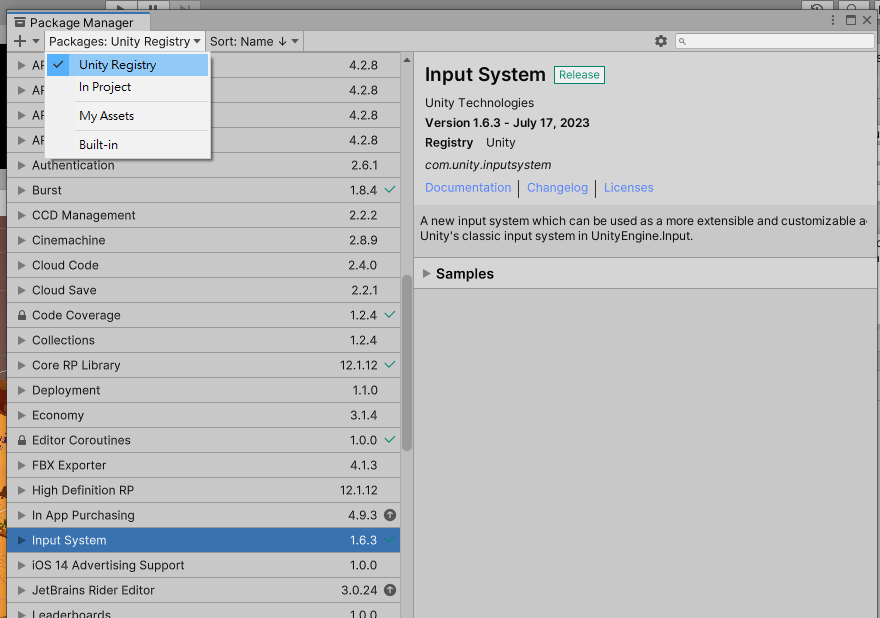
Task: Open the Packages: Unity Registry dropdown
Action: tap(125, 42)
